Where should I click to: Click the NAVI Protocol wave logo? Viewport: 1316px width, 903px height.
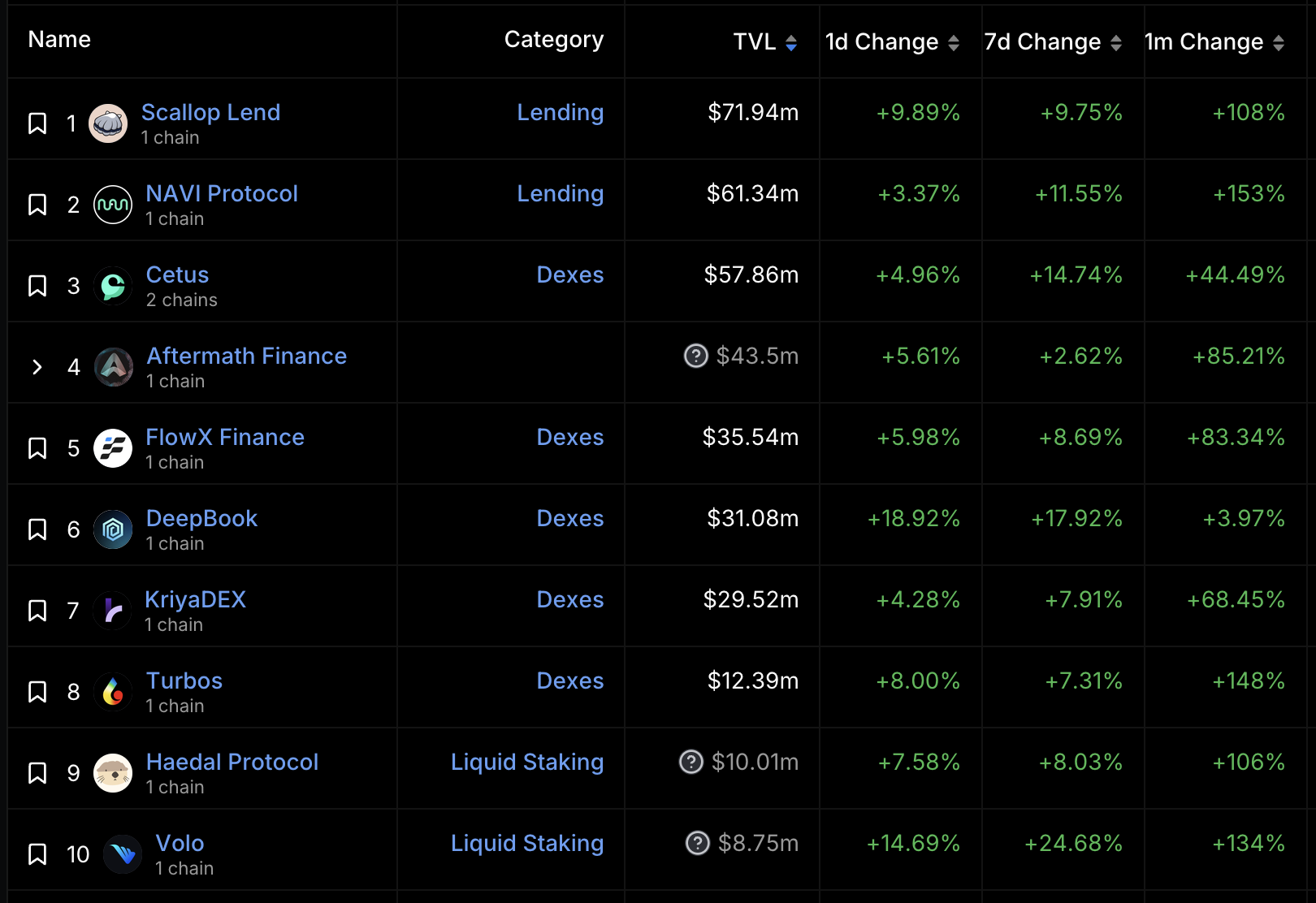pos(113,205)
